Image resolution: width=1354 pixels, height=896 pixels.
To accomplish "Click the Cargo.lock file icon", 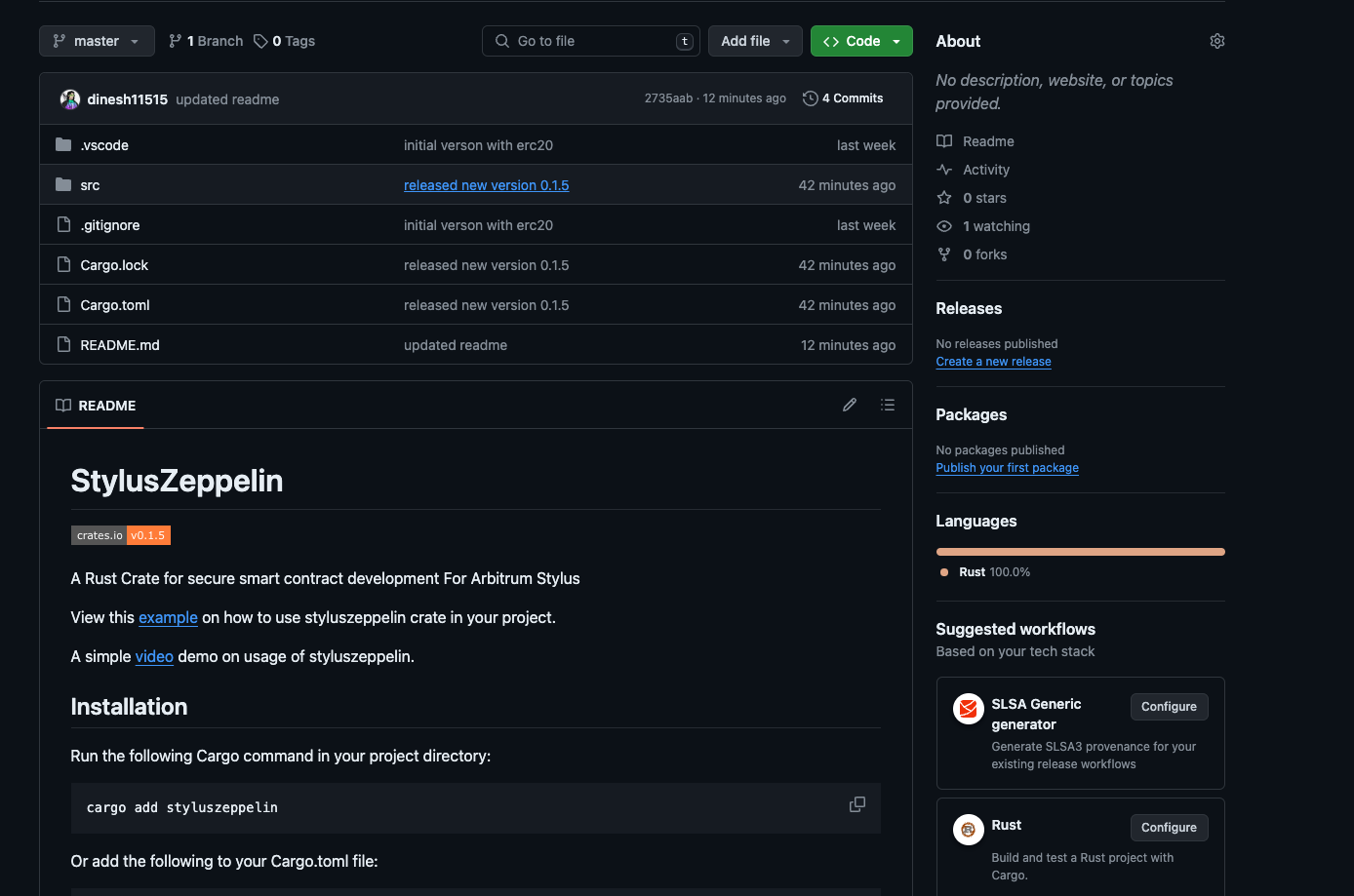I will pos(63,265).
